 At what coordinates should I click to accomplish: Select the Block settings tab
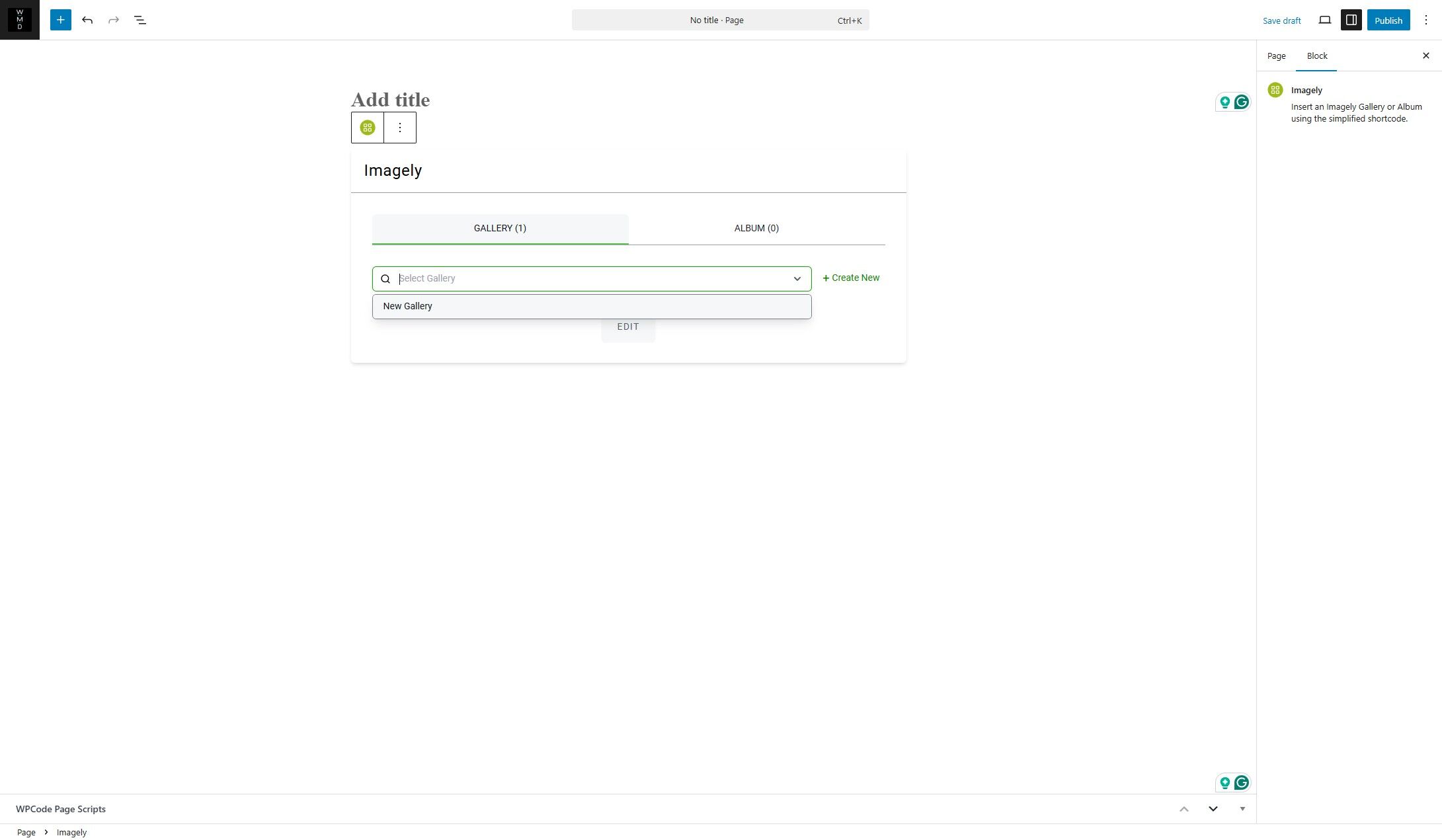[1316, 56]
